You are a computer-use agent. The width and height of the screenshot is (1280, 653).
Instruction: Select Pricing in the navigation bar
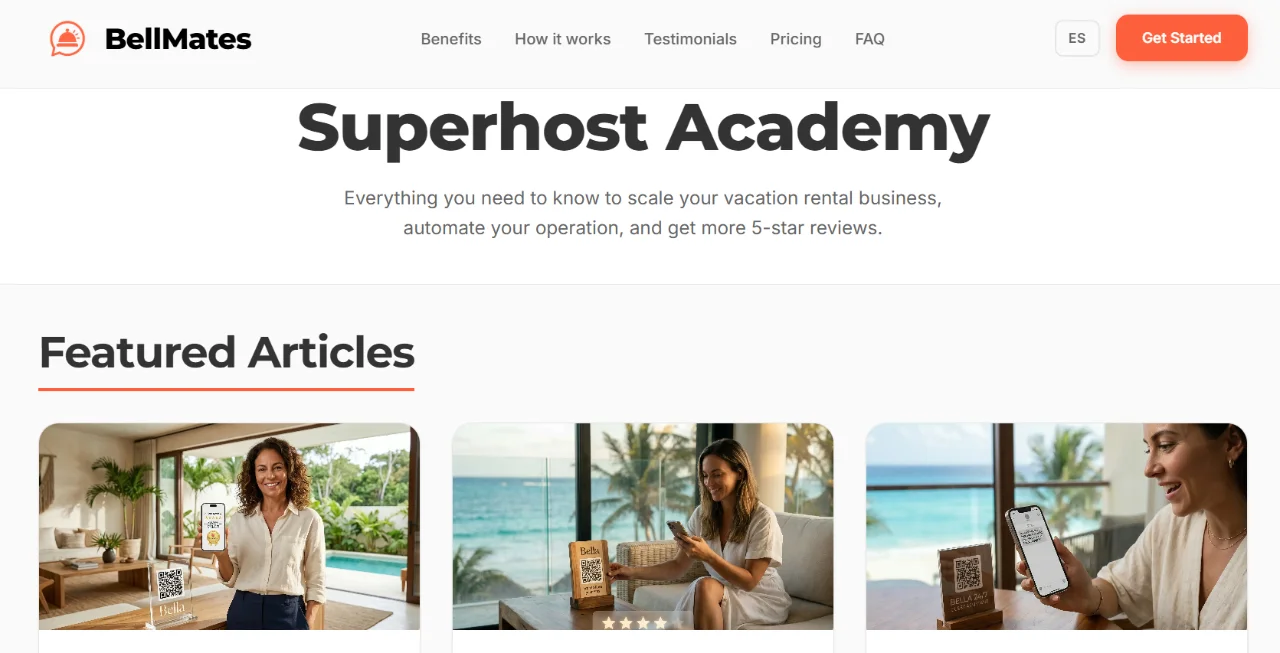pos(796,39)
